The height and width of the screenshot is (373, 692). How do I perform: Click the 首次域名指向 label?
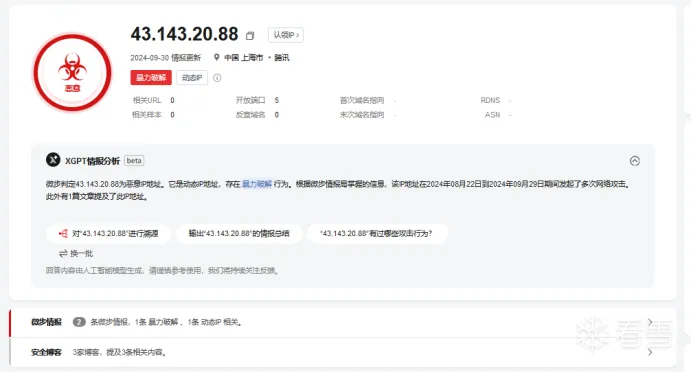point(362,101)
